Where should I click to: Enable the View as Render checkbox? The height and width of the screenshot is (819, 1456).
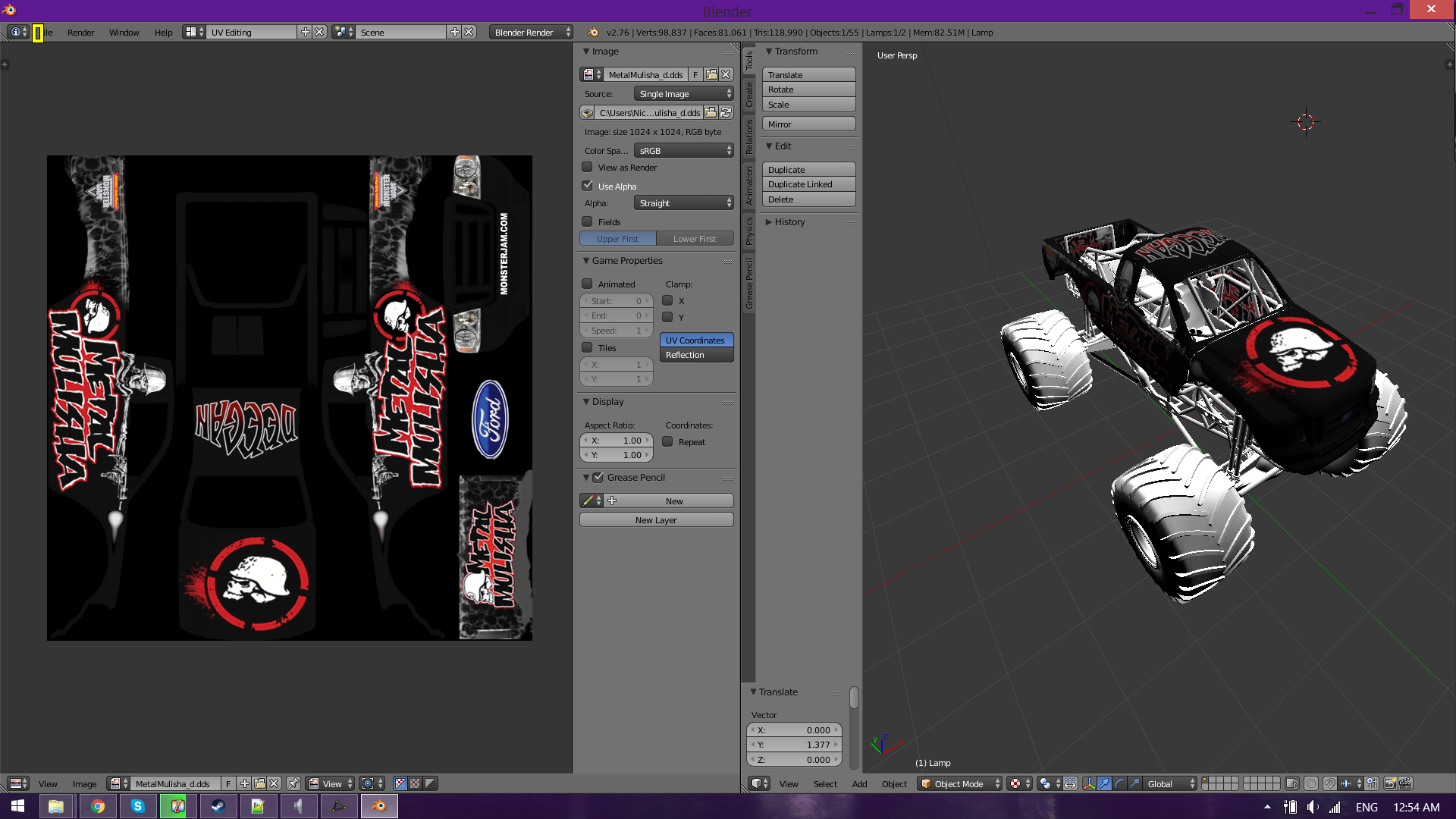[587, 167]
